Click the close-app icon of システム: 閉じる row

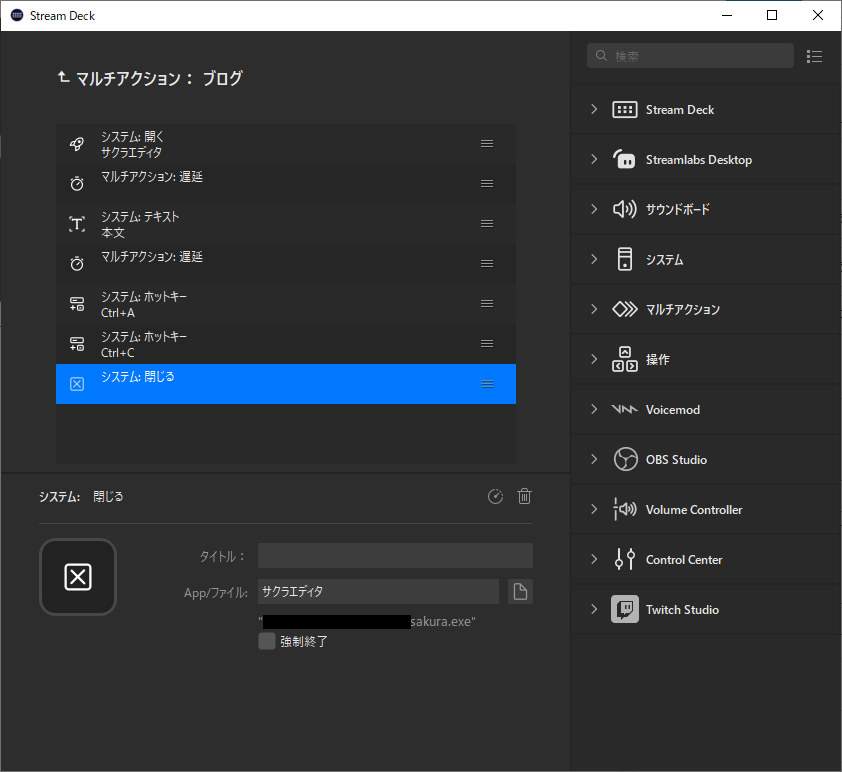click(x=77, y=384)
